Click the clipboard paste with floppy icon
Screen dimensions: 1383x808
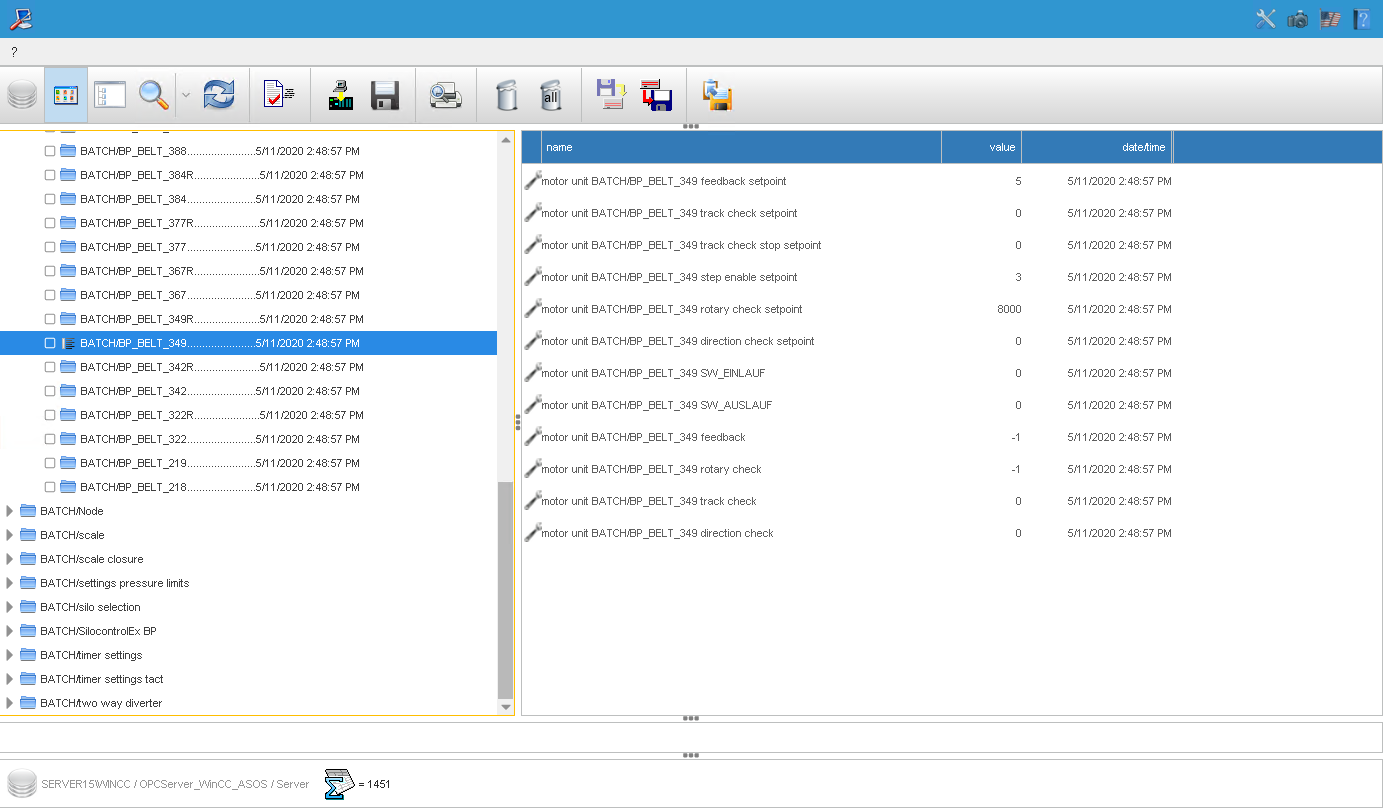[x=717, y=95]
